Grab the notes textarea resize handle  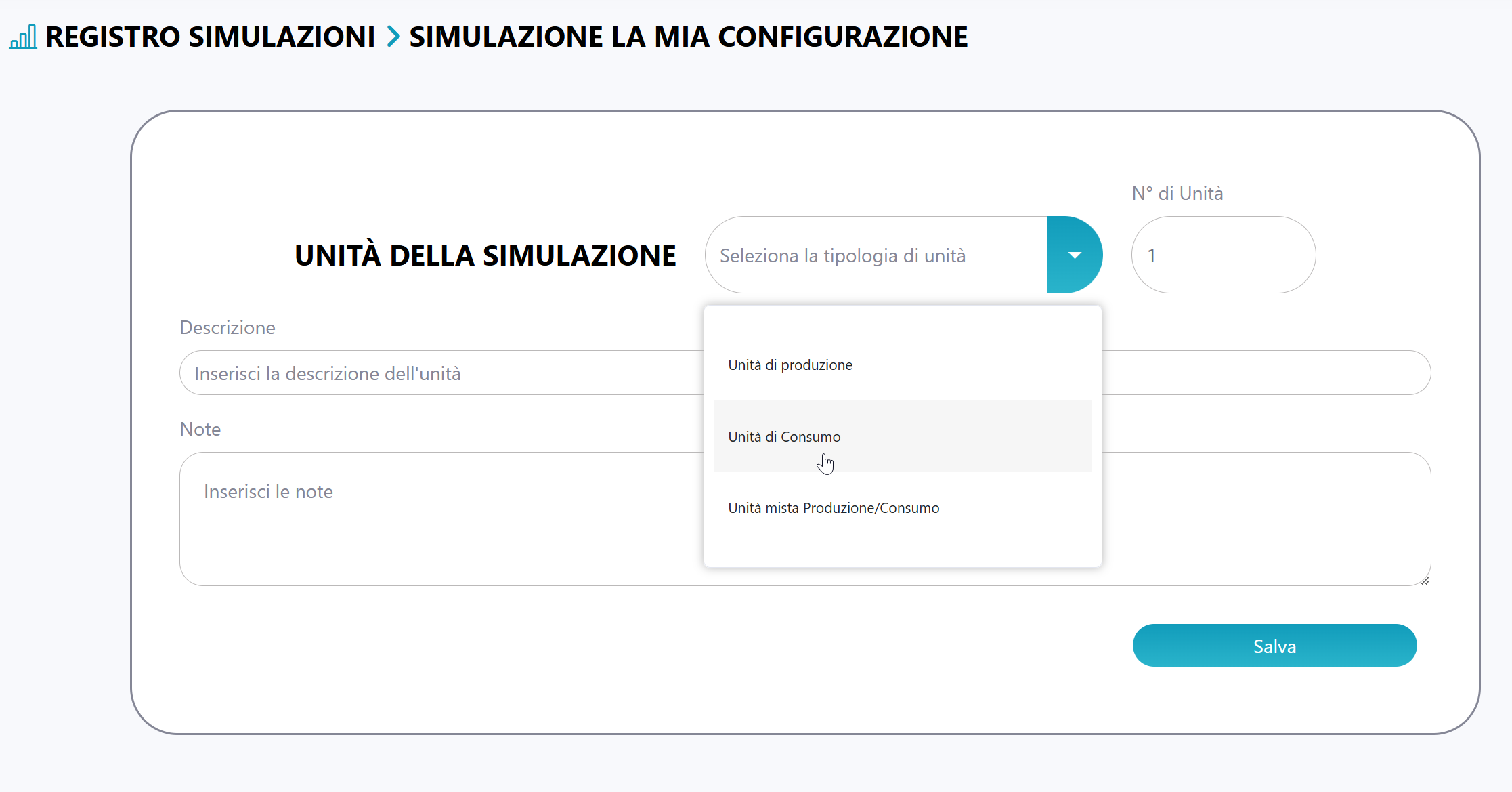[x=1425, y=581]
